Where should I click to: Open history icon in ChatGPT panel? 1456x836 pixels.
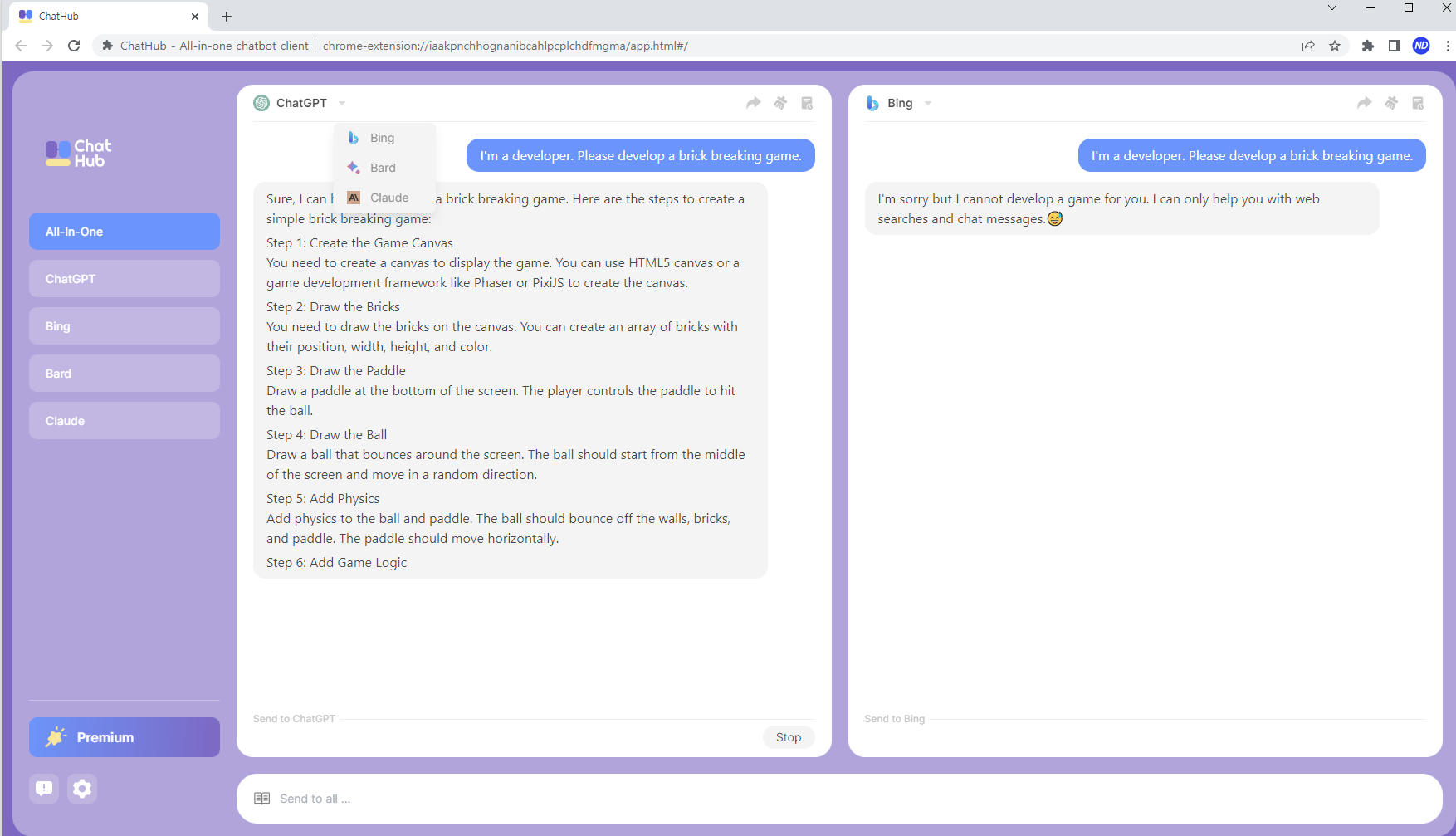click(807, 103)
